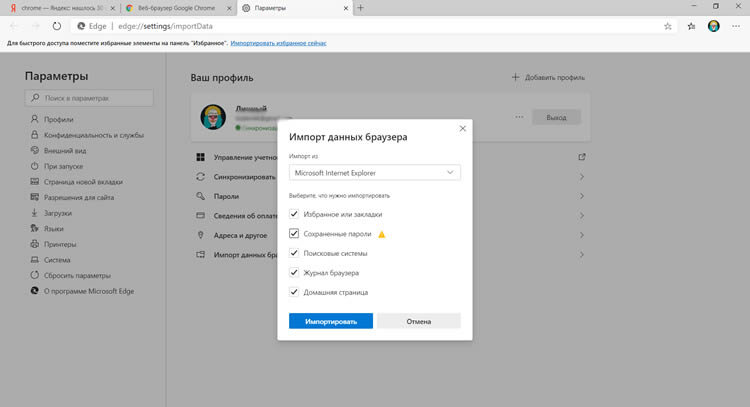Toggle the Домашняя страница checkbox
The width and height of the screenshot is (750, 407).
tap(294, 292)
